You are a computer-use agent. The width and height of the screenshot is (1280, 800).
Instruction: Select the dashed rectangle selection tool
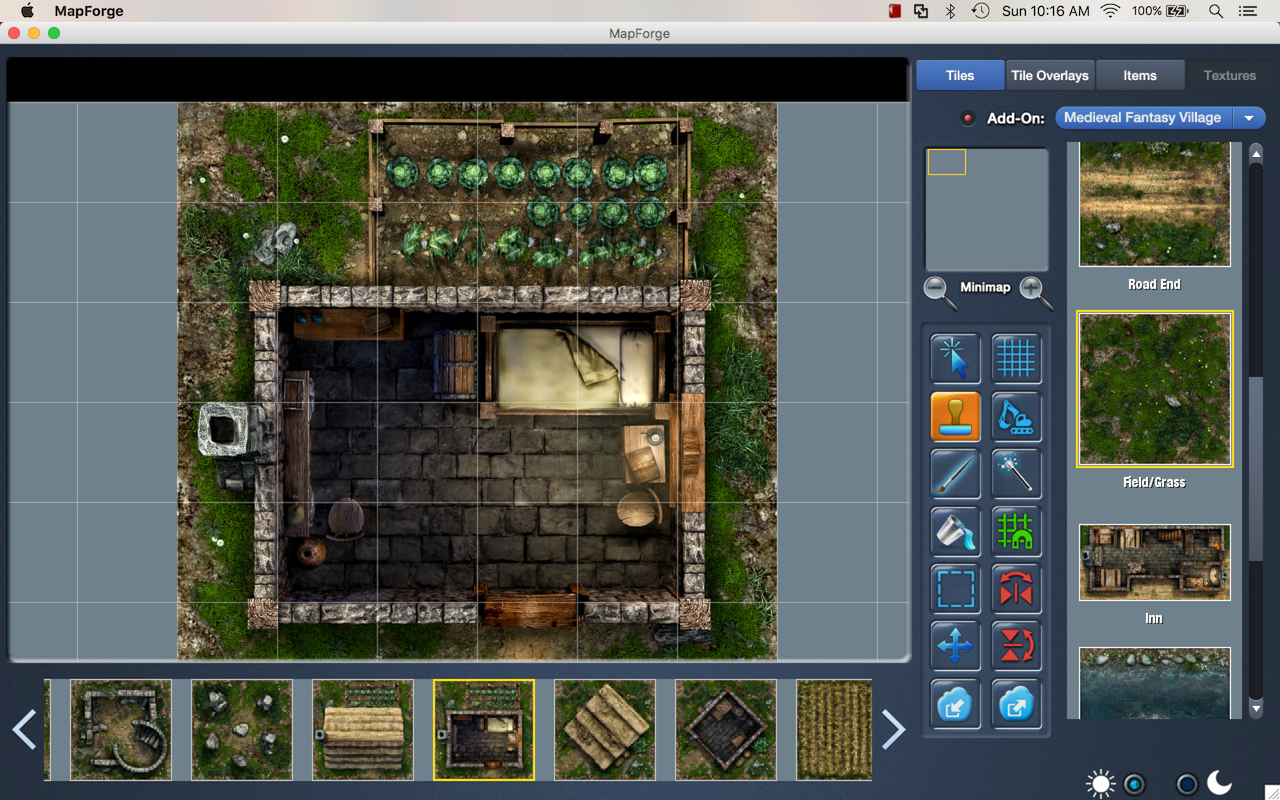point(955,588)
